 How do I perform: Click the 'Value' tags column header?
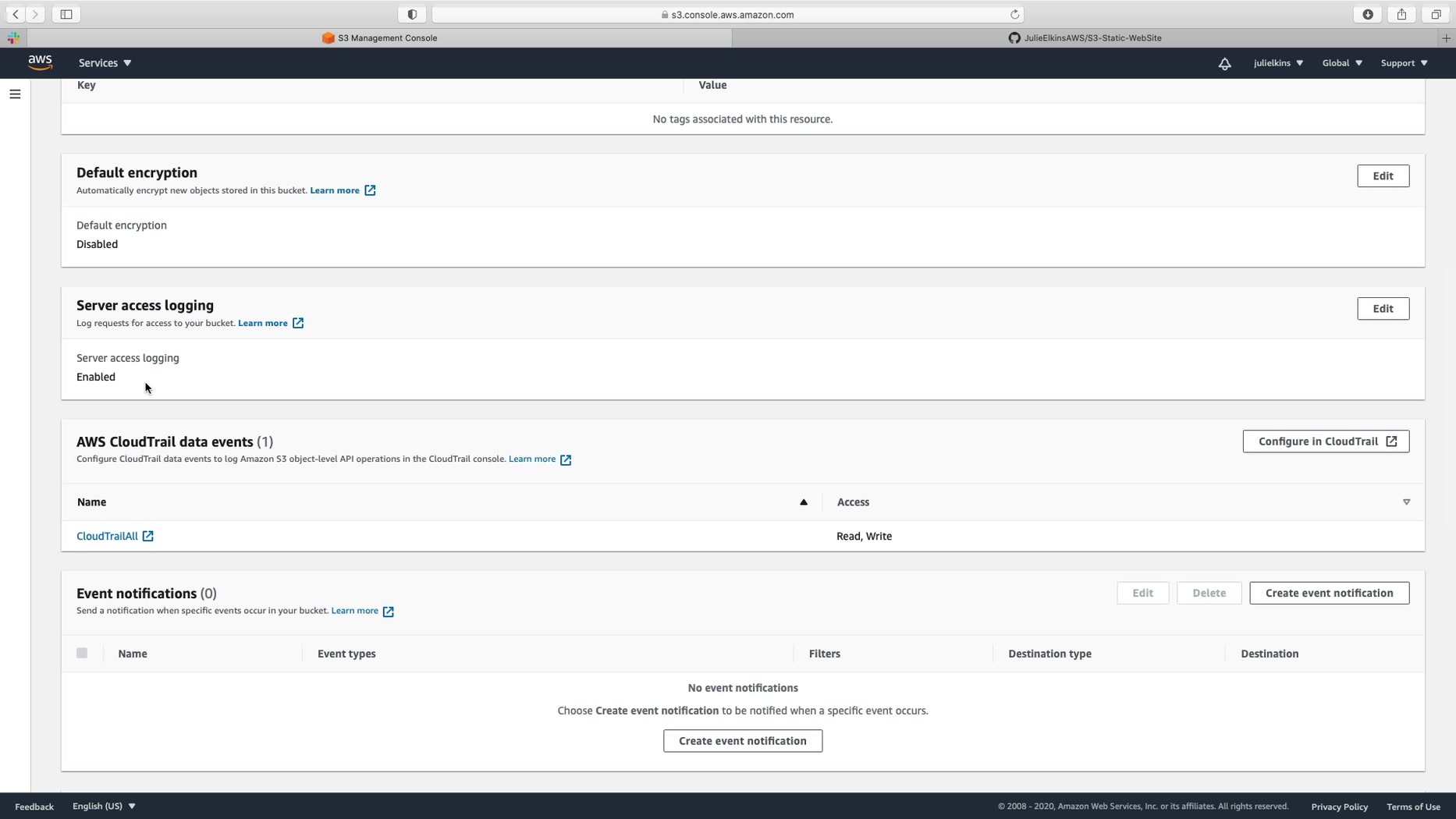pos(712,85)
